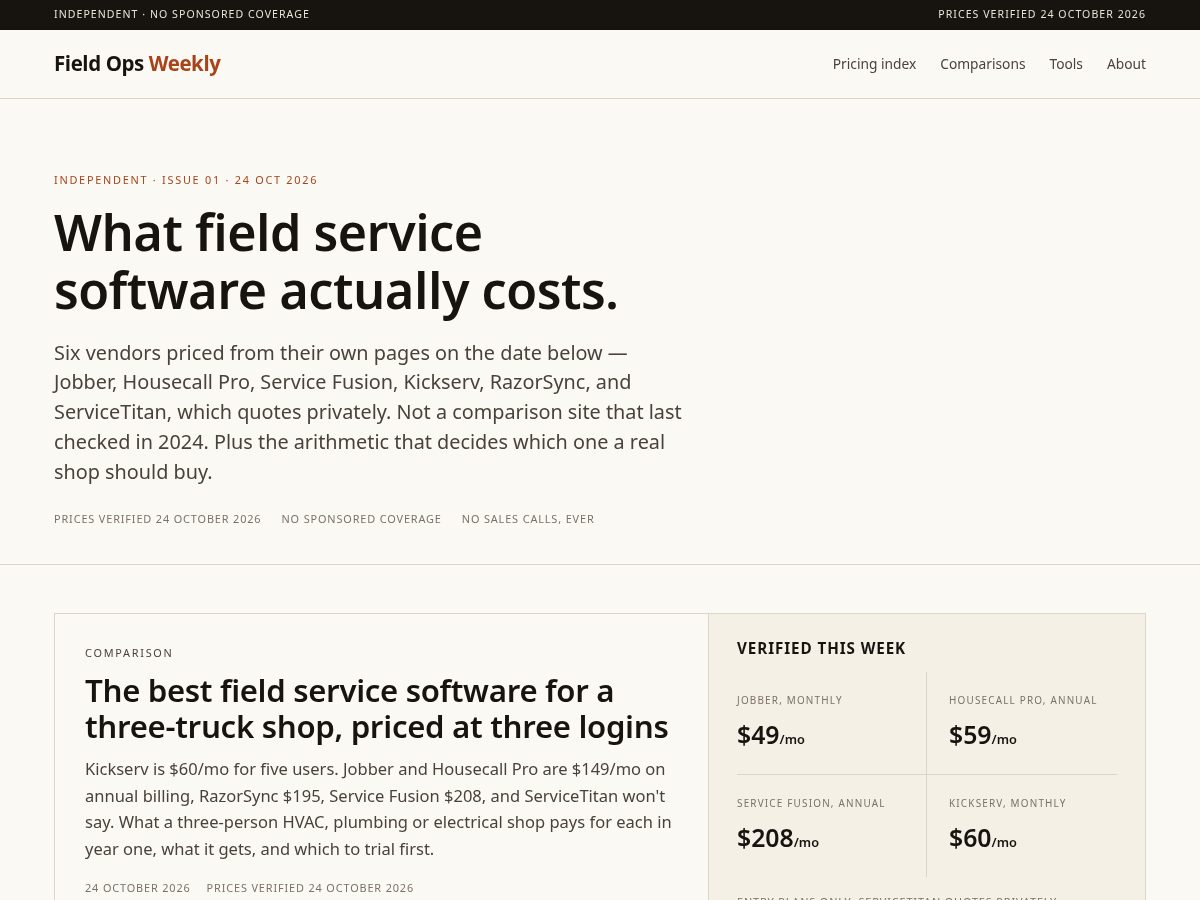
Task: Click the Jobber price '$49/mo'
Action: [x=771, y=735]
